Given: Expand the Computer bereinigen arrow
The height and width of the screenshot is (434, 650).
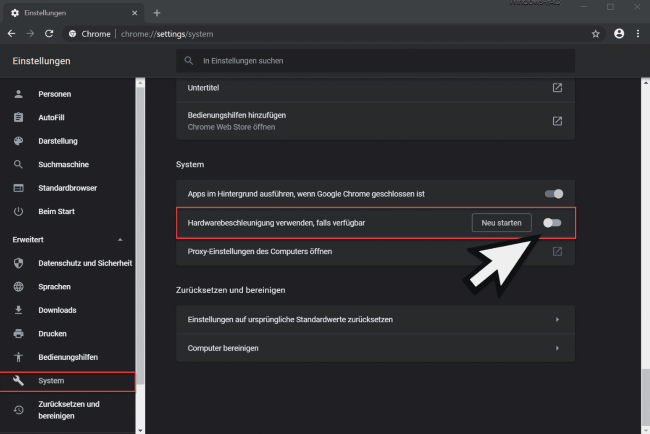Looking at the screenshot, I should tap(557, 348).
